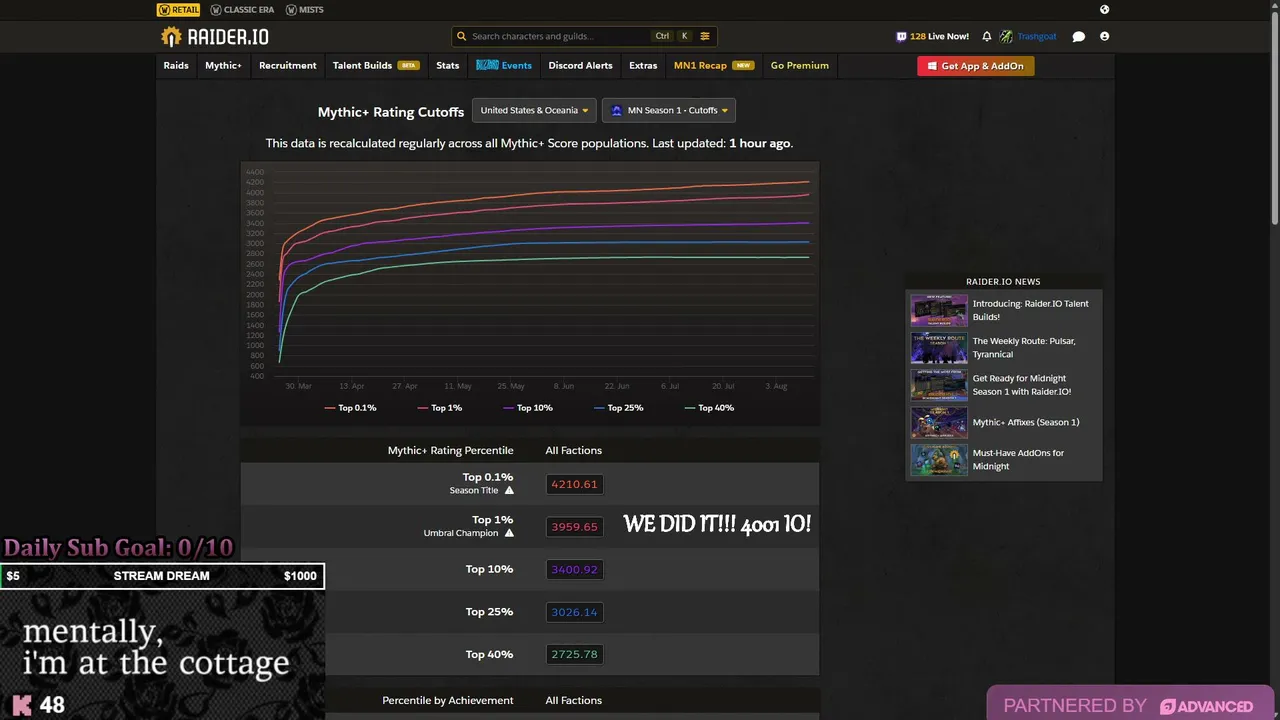Open the Raider.IO home logo

coord(214,37)
